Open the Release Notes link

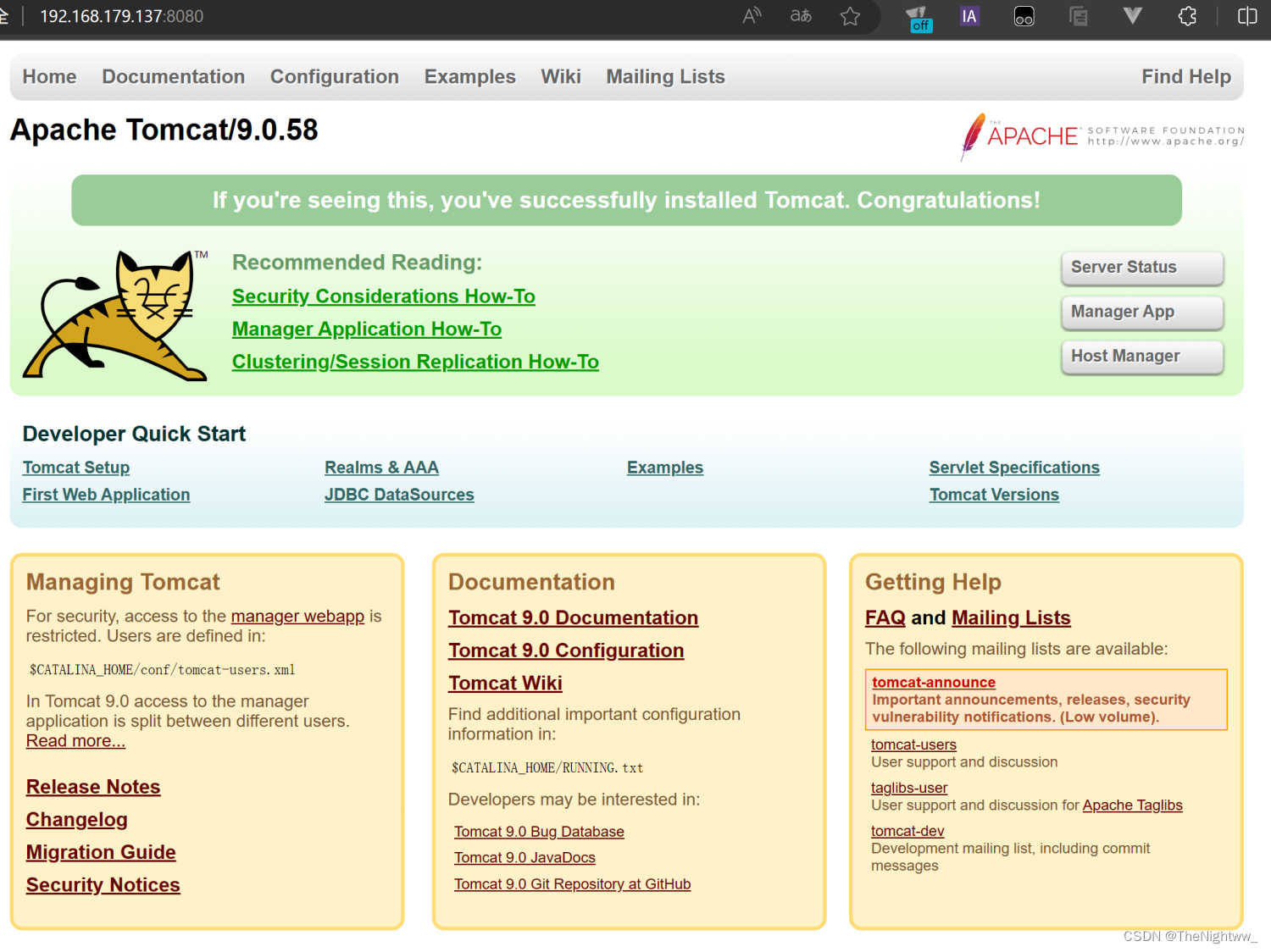pyautogui.click(x=93, y=787)
